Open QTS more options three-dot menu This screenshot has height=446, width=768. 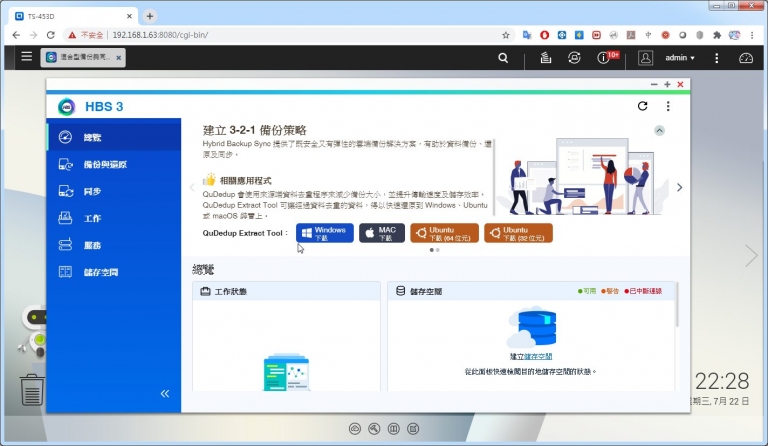click(x=717, y=58)
